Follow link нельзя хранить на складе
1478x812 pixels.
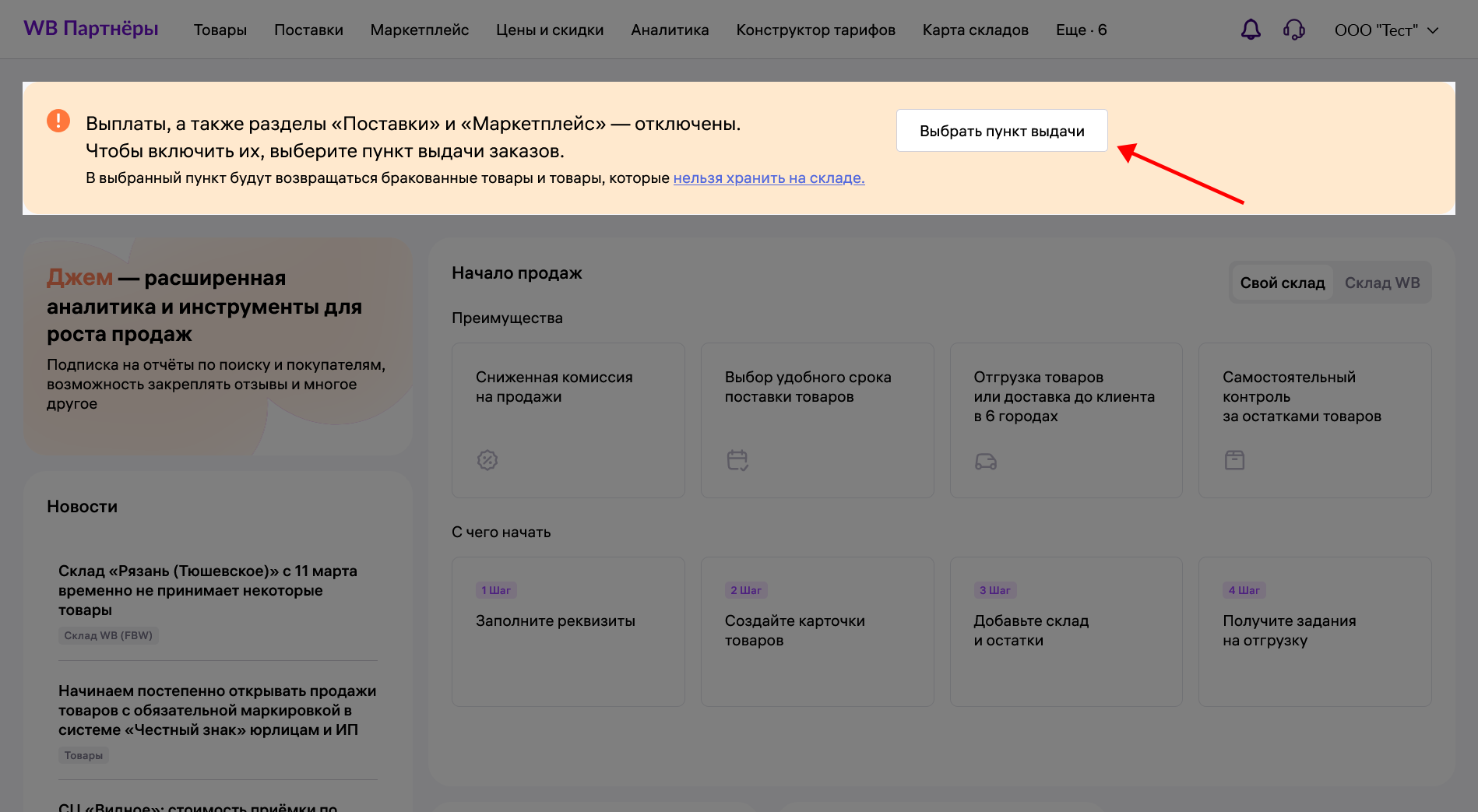coord(769,178)
